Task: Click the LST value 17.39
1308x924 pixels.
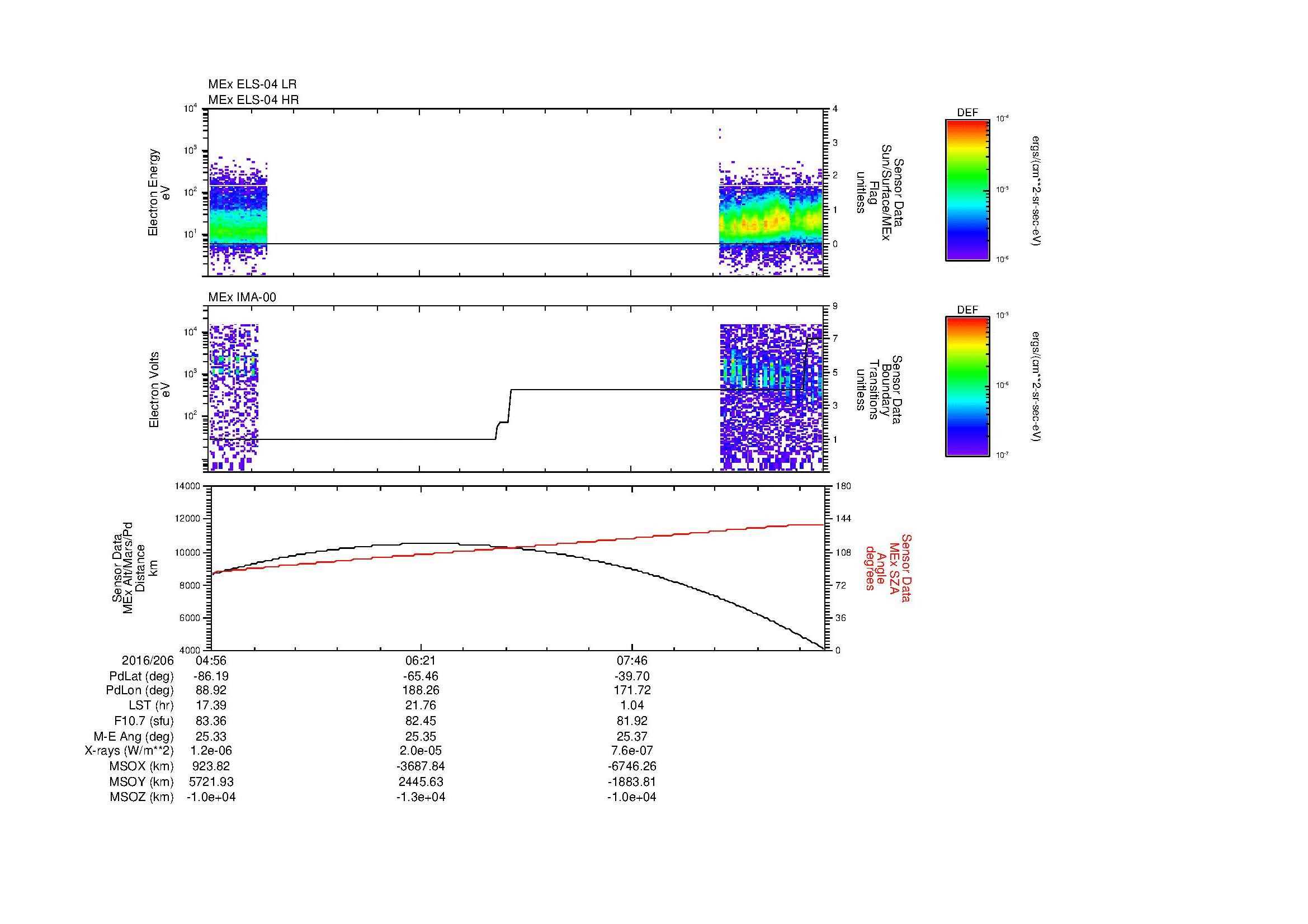Action: pyautogui.click(x=211, y=705)
